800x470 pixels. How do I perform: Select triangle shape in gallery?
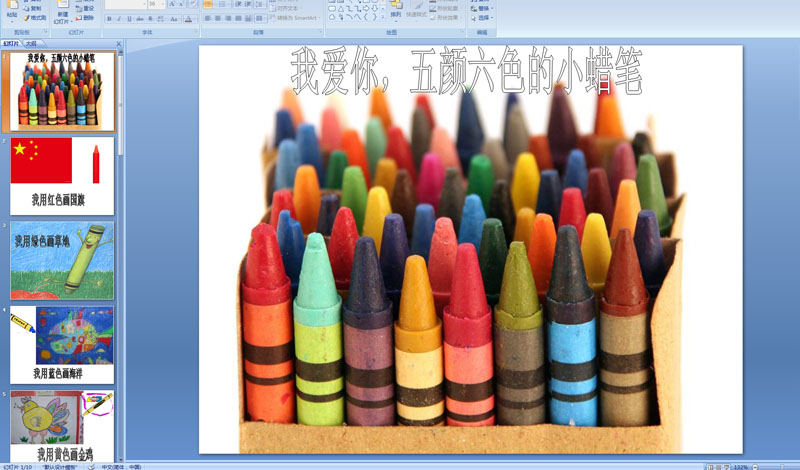click(x=341, y=8)
